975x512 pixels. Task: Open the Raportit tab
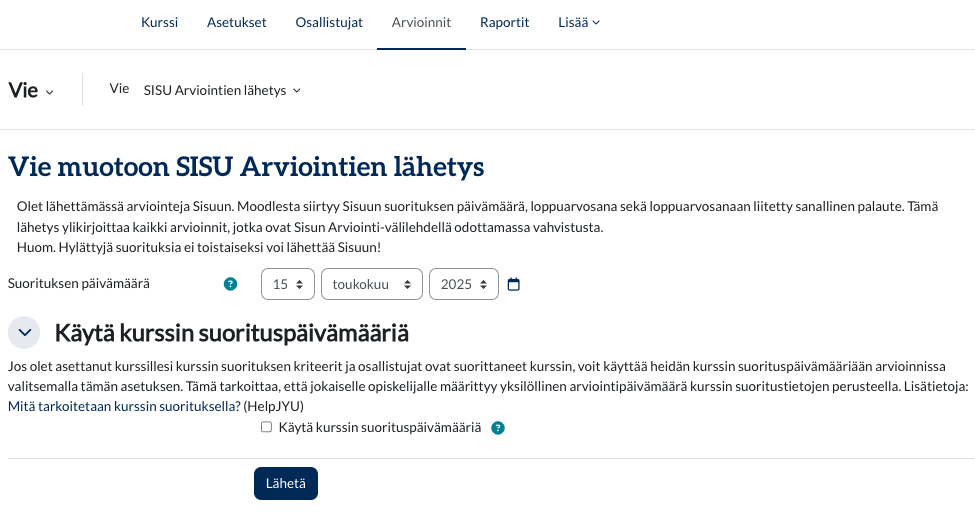coord(504,23)
